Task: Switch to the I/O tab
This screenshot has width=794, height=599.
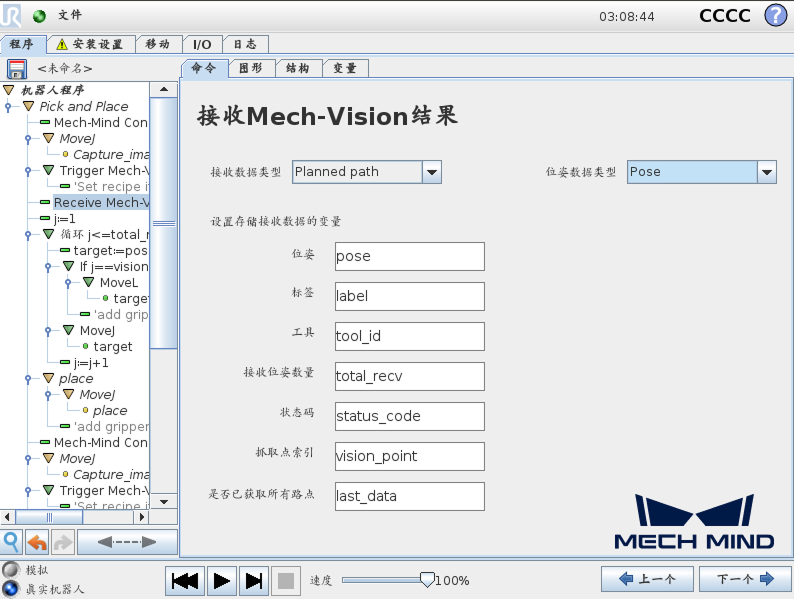Action: [202, 44]
